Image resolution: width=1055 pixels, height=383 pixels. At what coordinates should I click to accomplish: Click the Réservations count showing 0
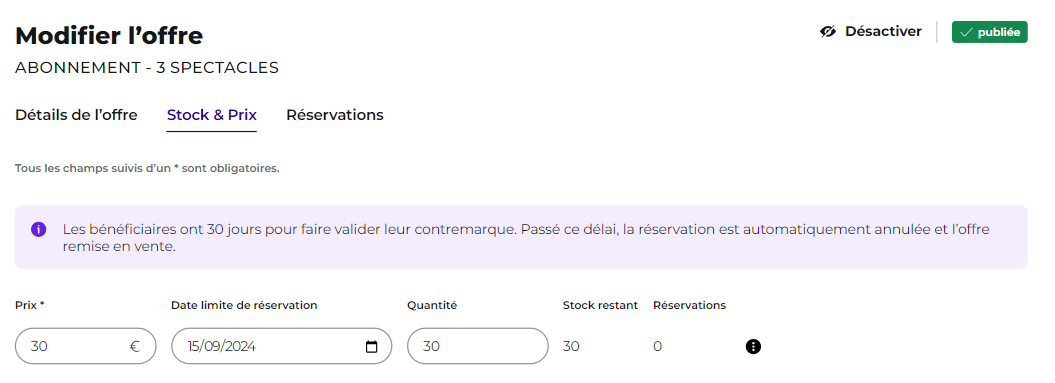(x=657, y=347)
